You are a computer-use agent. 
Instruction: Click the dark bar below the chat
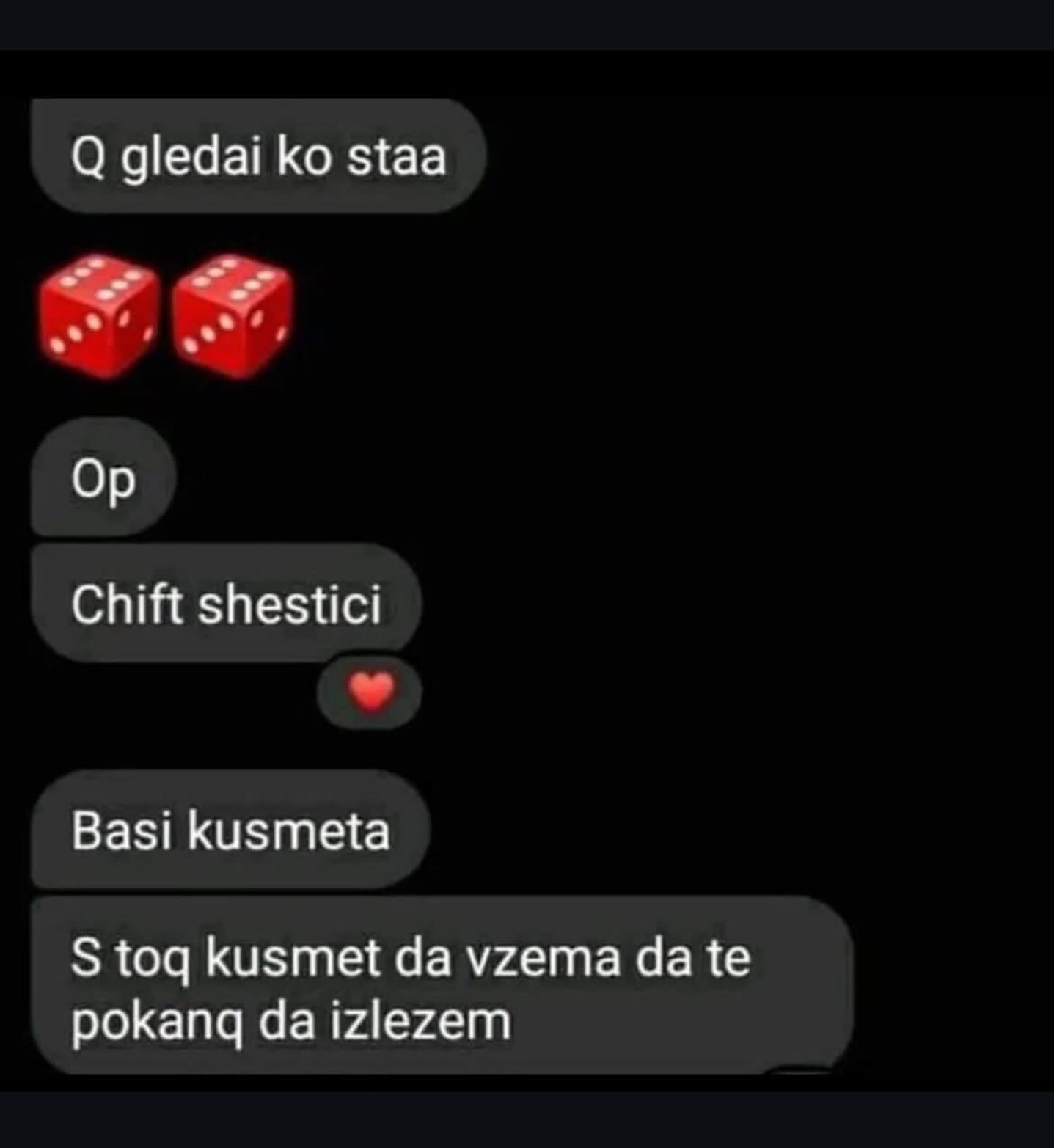(527, 1119)
